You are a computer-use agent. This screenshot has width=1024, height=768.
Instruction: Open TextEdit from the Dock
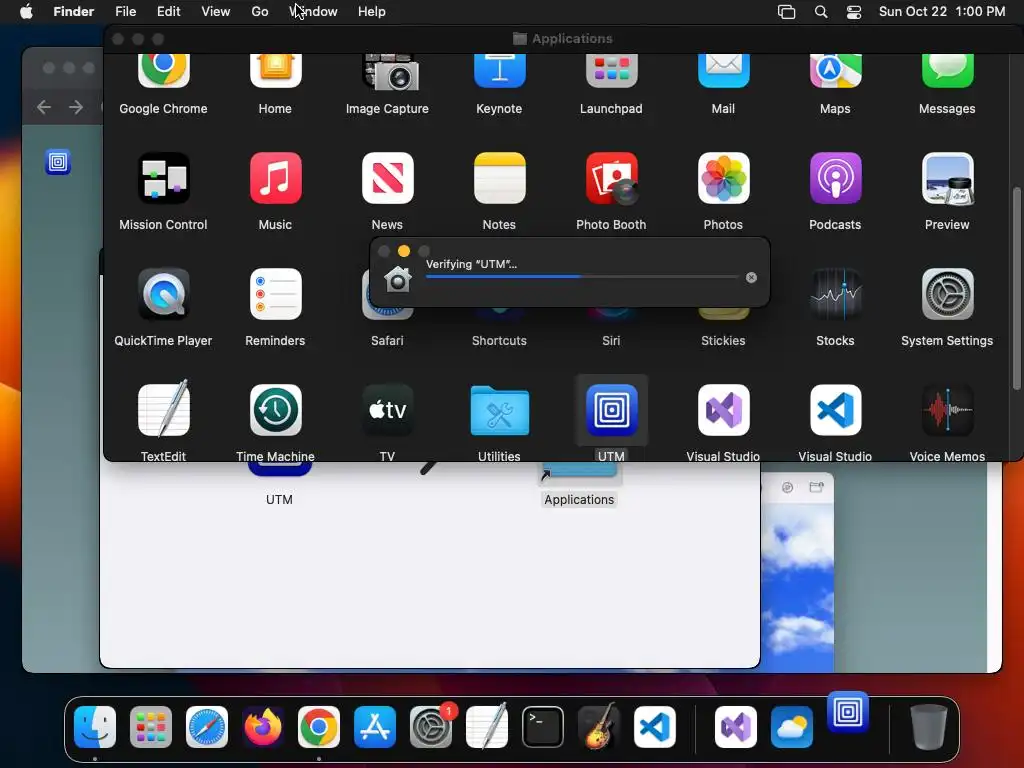click(487, 726)
